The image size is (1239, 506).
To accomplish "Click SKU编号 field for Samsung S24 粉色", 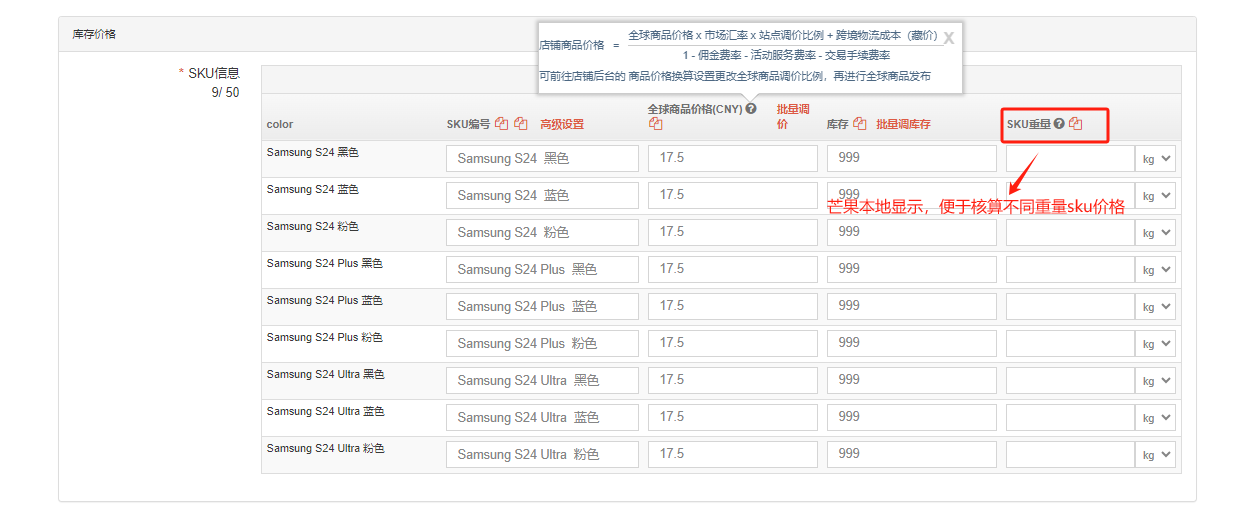I will point(542,232).
